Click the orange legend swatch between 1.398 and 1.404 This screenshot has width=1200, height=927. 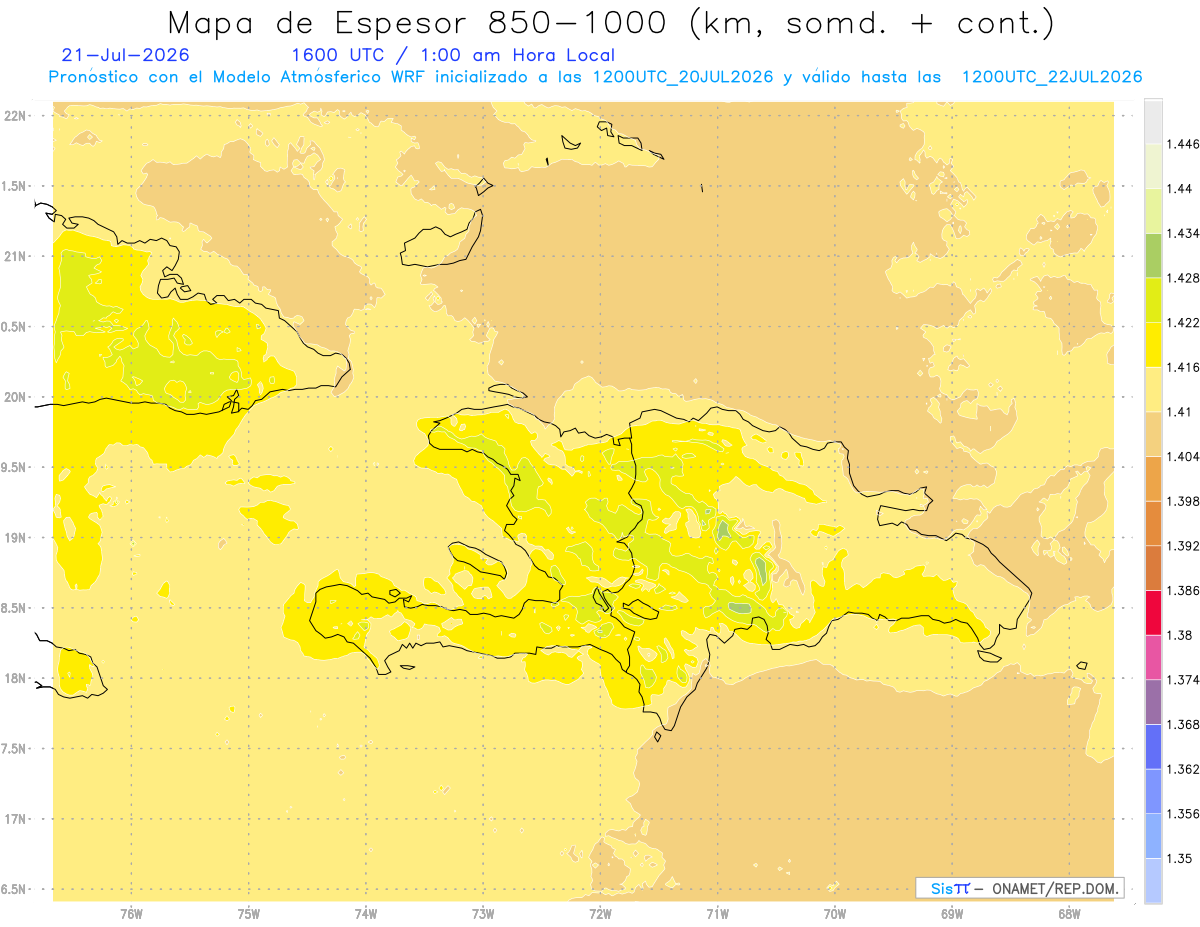coord(1153,478)
